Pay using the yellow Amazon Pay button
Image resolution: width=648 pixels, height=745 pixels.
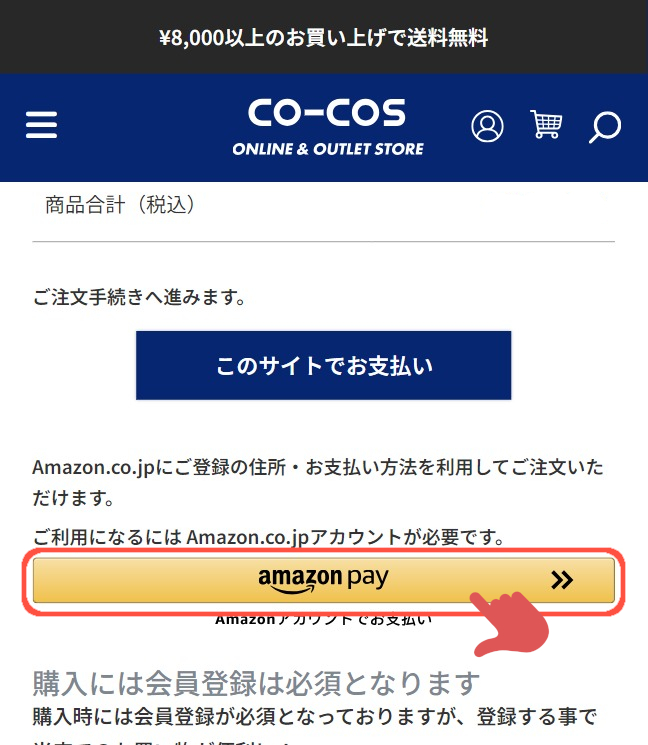point(324,580)
